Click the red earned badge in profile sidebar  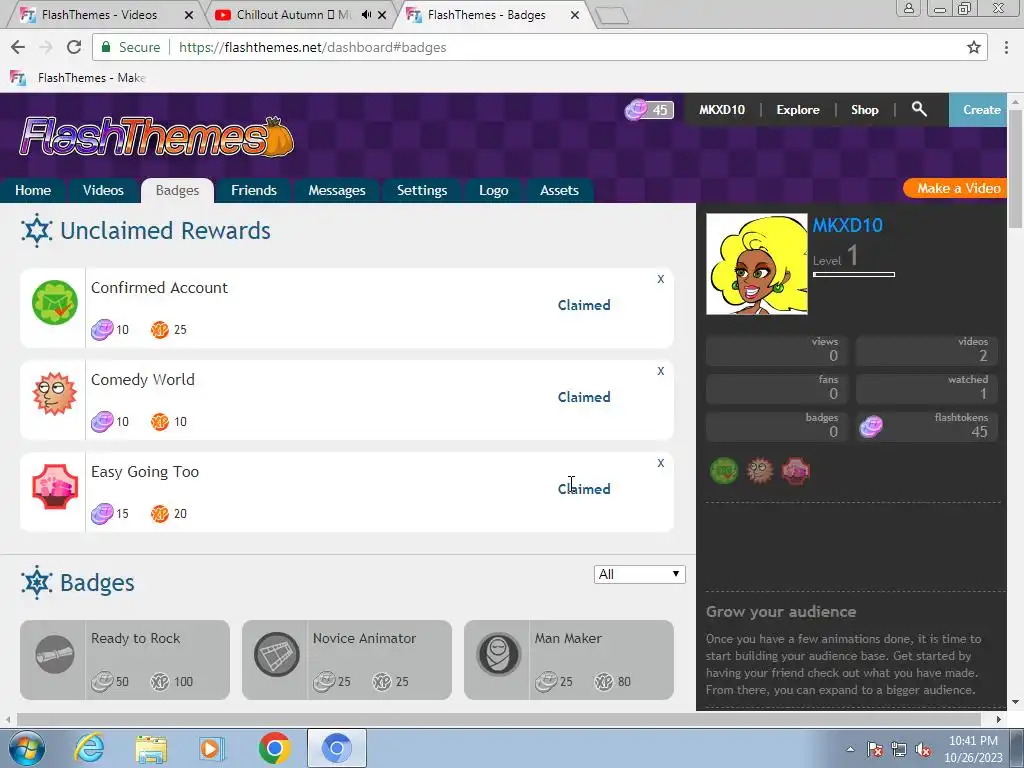[x=796, y=470]
